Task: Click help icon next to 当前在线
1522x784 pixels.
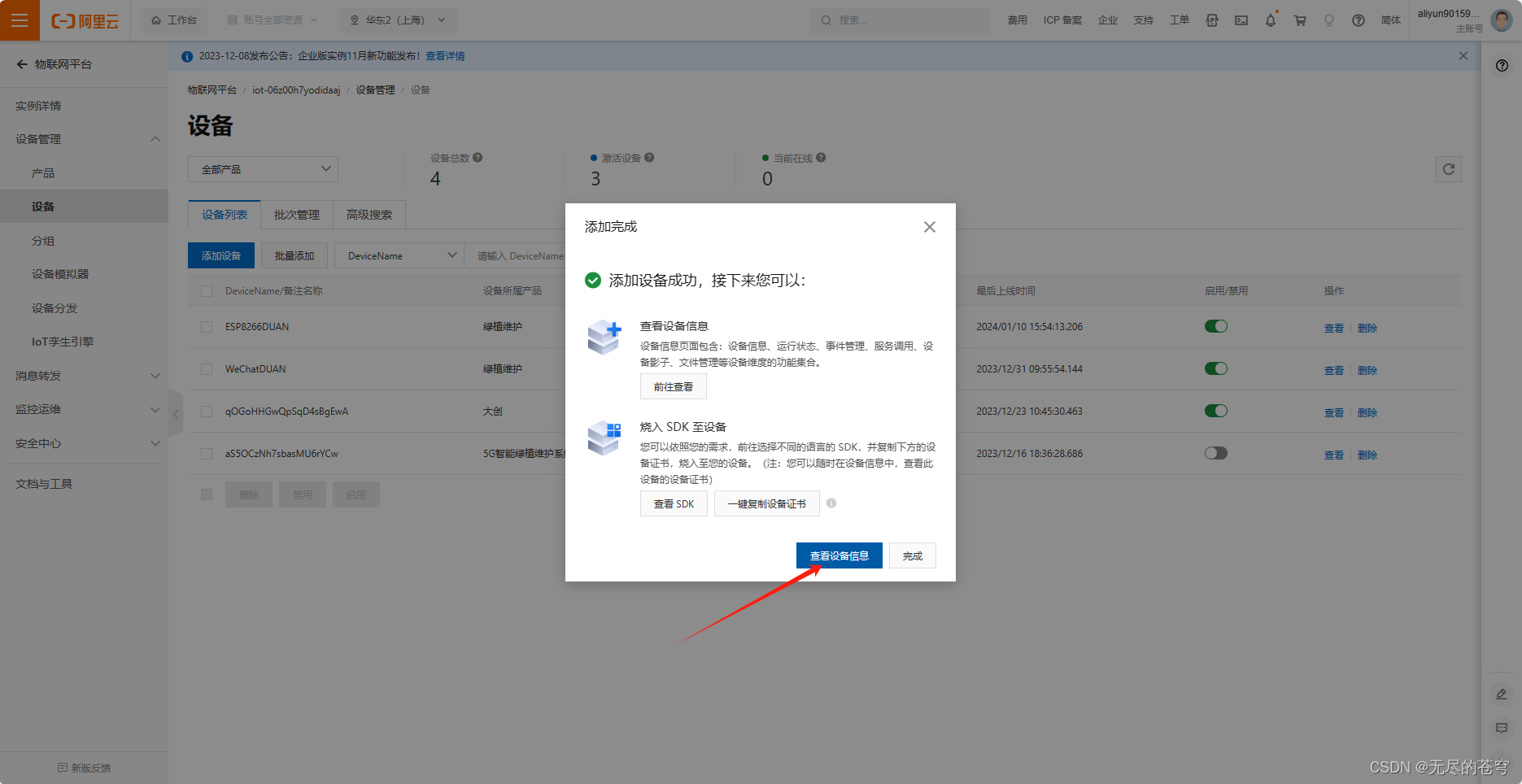Action: [x=821, y=158]
